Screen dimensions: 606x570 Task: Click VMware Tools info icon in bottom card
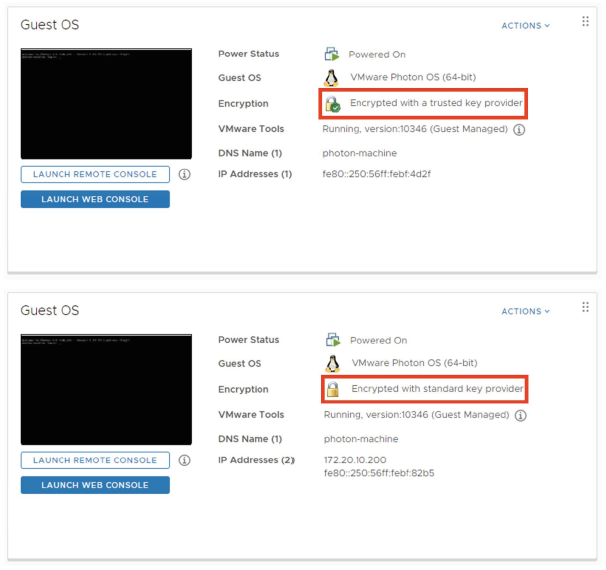click(521, 415)
